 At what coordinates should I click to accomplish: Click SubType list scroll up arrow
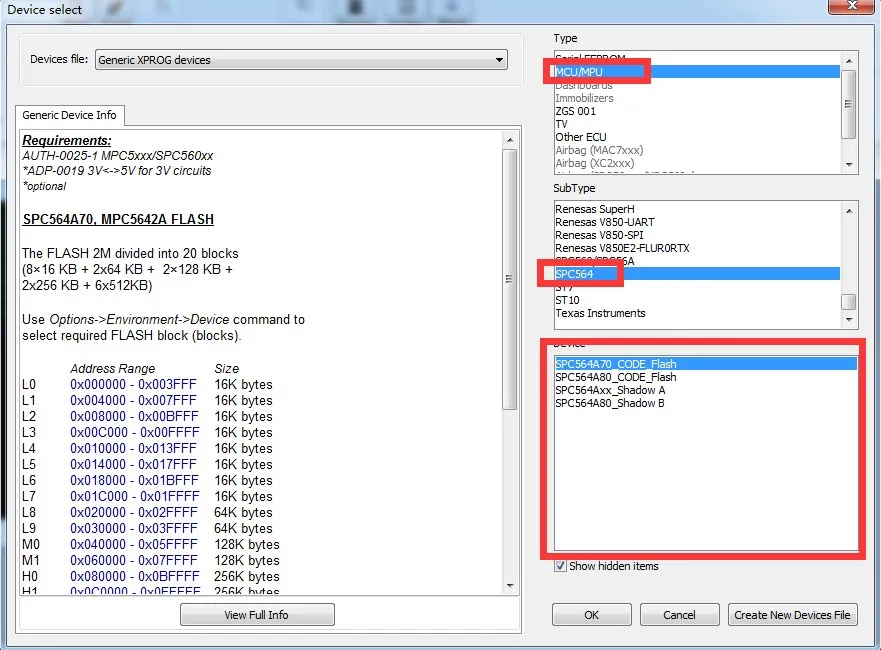pyautogui.click(x=849, y=211)
